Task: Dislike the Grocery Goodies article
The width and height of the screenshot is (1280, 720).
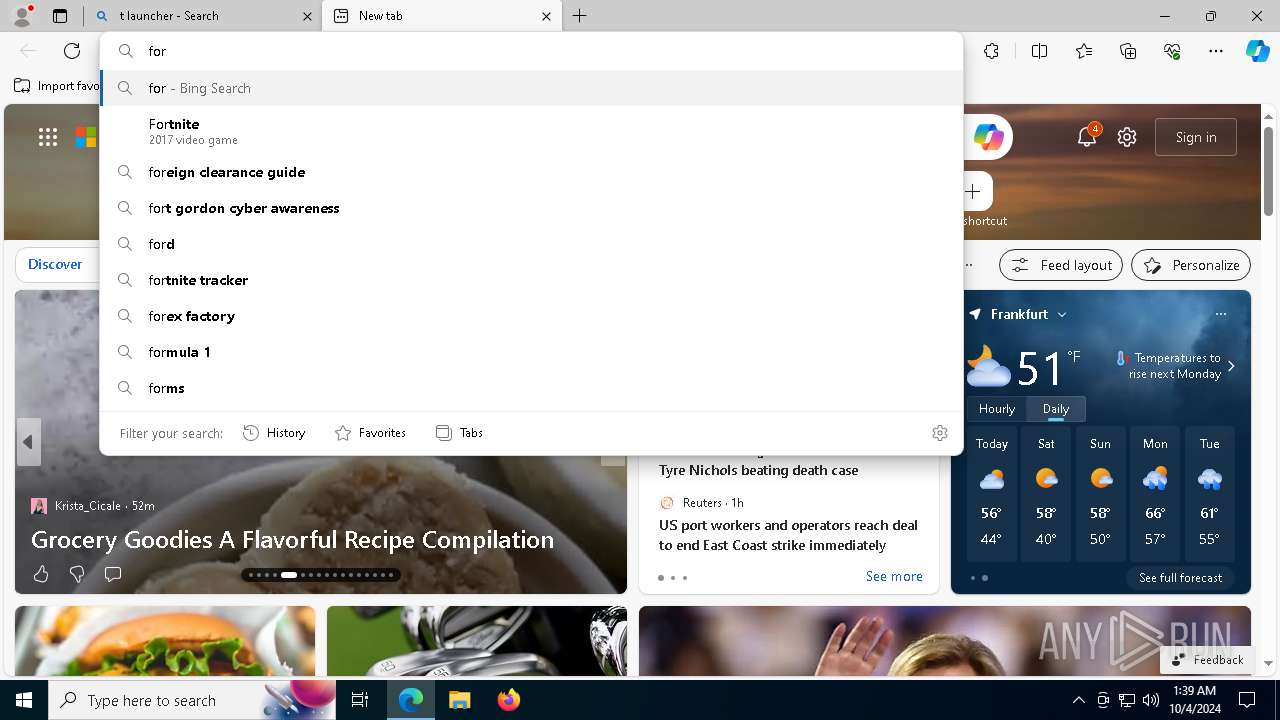Action: point(77,574)
